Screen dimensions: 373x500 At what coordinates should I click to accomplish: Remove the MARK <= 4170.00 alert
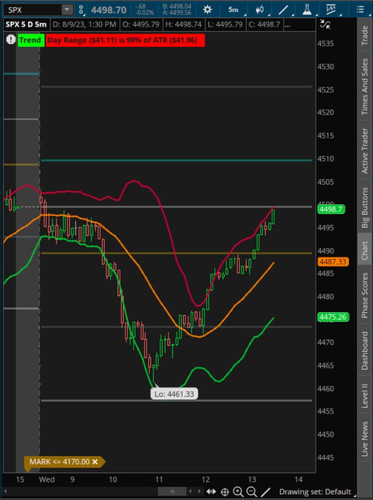pyautogui.click(x=95, y=462)
